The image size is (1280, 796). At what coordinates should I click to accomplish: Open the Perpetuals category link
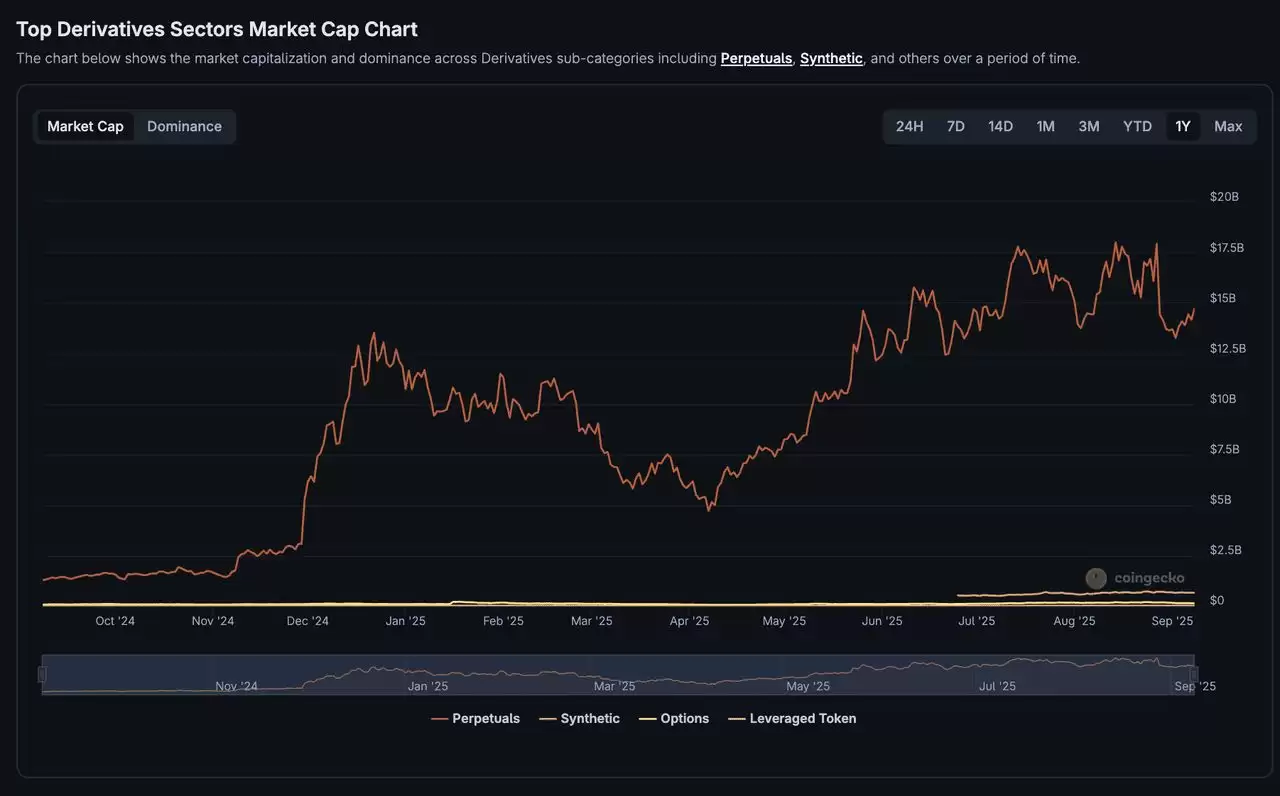(x=757, y=57)
